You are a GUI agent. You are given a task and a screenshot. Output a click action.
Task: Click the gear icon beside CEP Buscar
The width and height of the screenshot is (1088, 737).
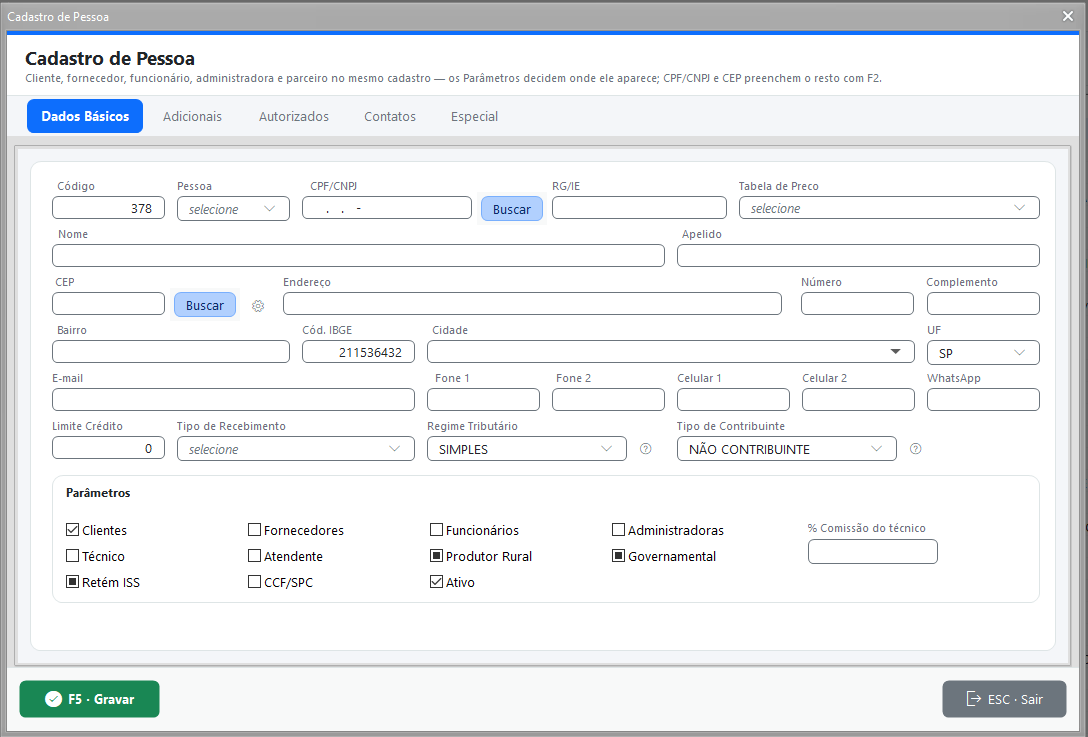pyautogui.click(x=258, y=306)
